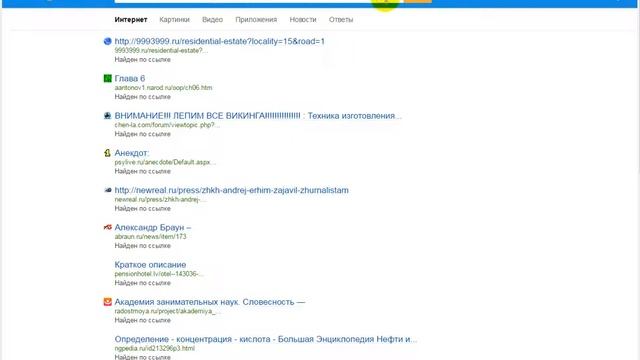Click the favicon next to Анекдот result
This screenshot has height=360, width=640.
(x=107, y=153)
